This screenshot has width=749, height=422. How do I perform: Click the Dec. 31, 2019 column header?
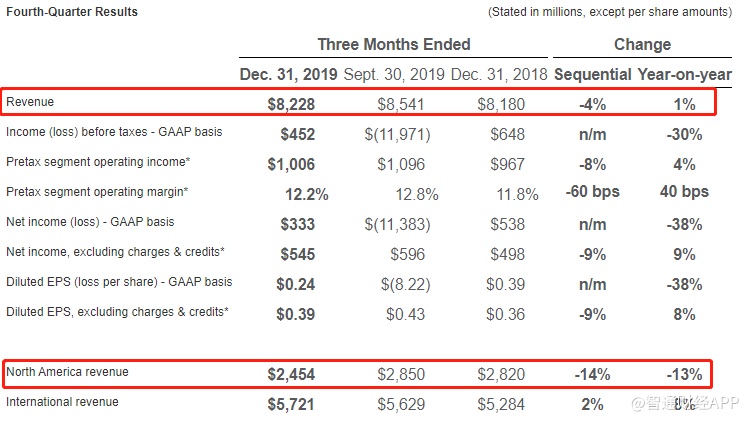pos(288,74)
